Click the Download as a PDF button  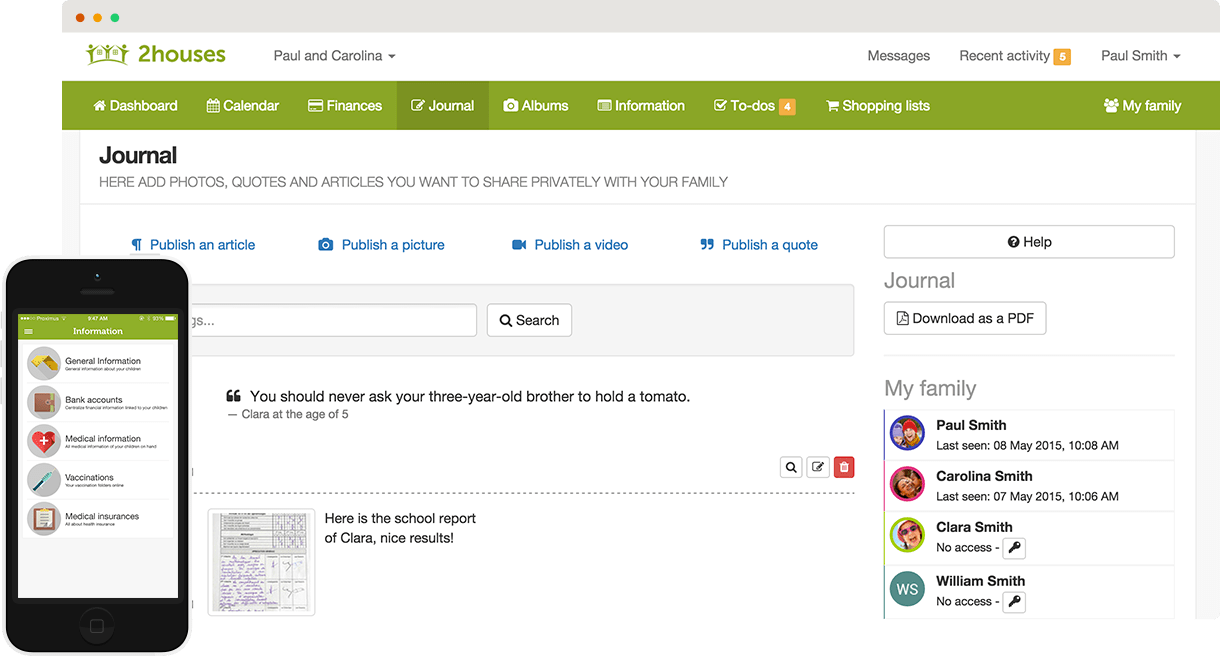click(x=964, y=319)
